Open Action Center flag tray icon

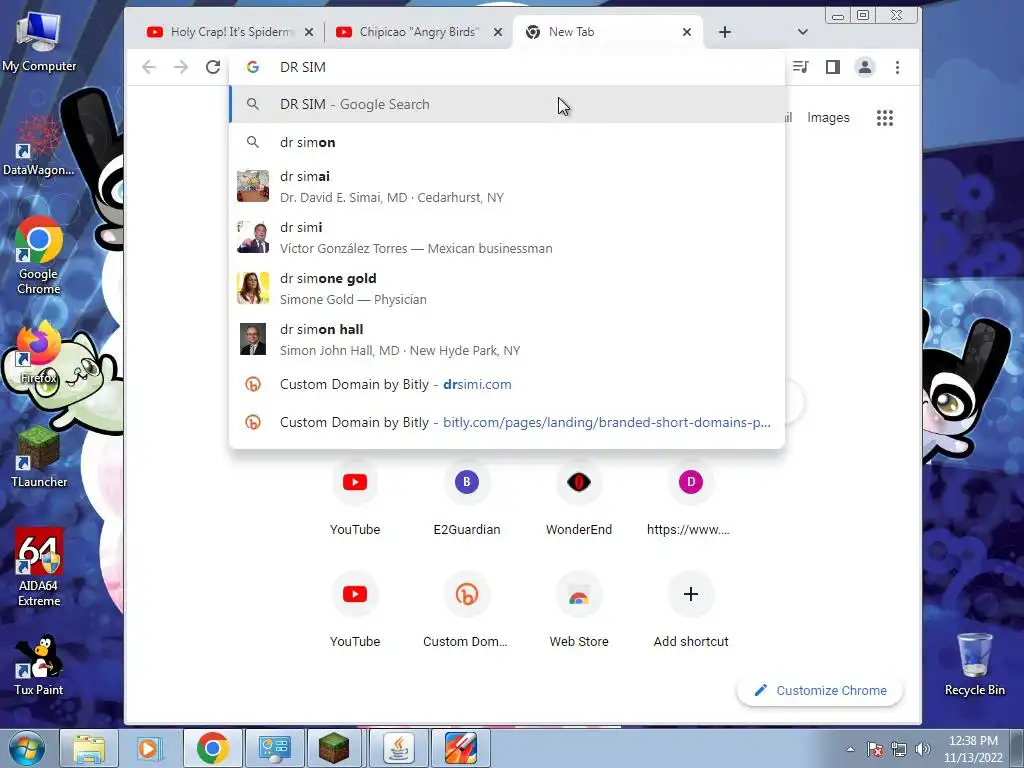pos(875,749)
